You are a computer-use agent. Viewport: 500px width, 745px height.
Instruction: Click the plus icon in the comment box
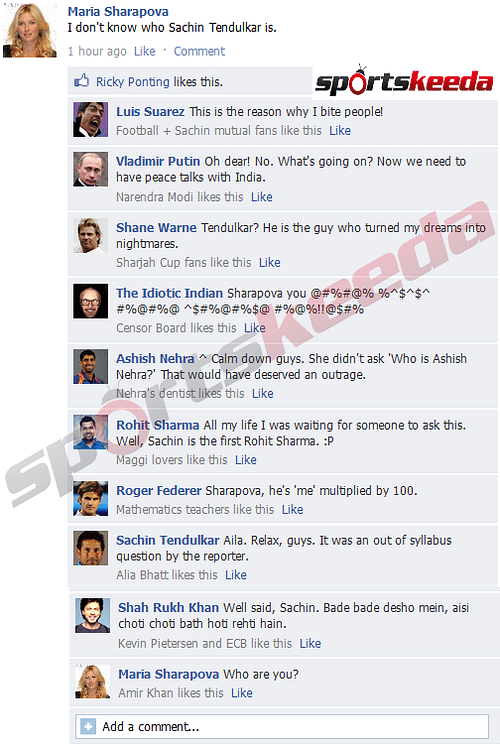88,726
